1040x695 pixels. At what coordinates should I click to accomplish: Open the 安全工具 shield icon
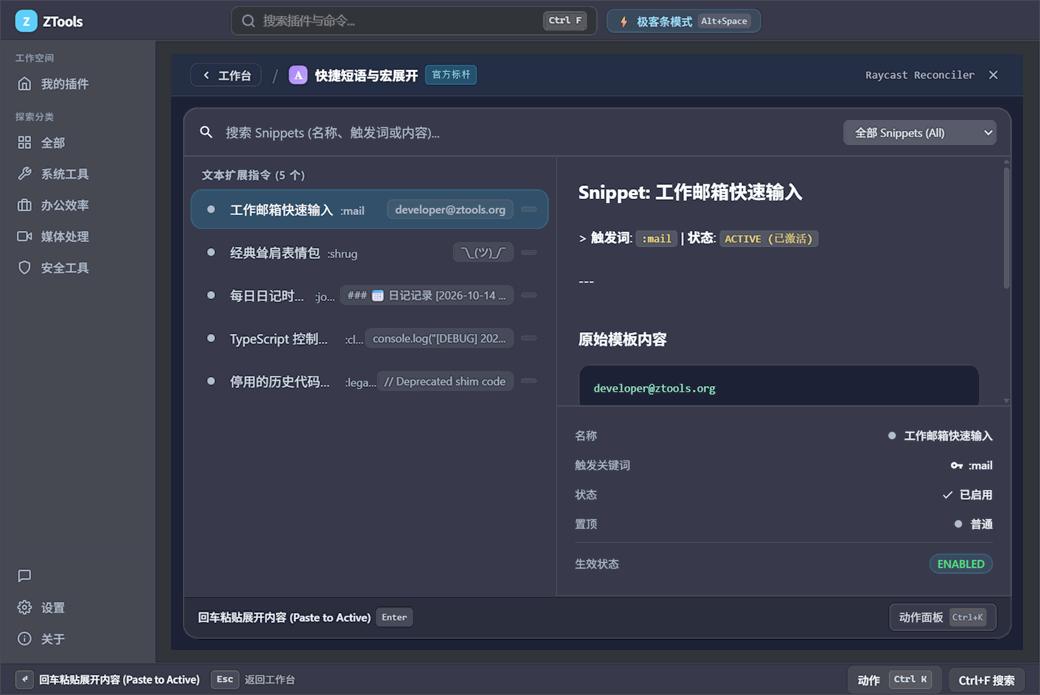(x=25, y=267)
